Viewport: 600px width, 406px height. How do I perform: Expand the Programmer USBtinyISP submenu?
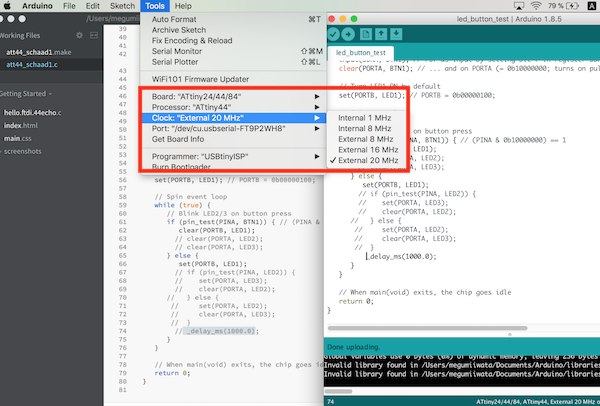click(x=233, y=157)
